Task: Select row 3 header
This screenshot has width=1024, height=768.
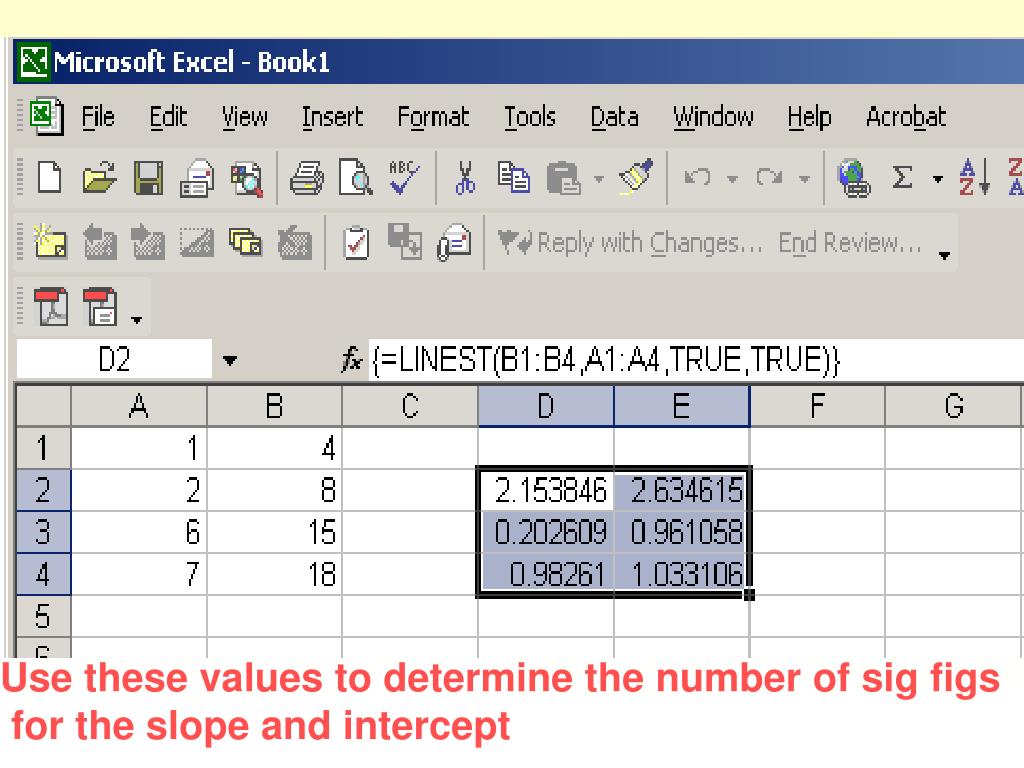Action: [42, 532]
